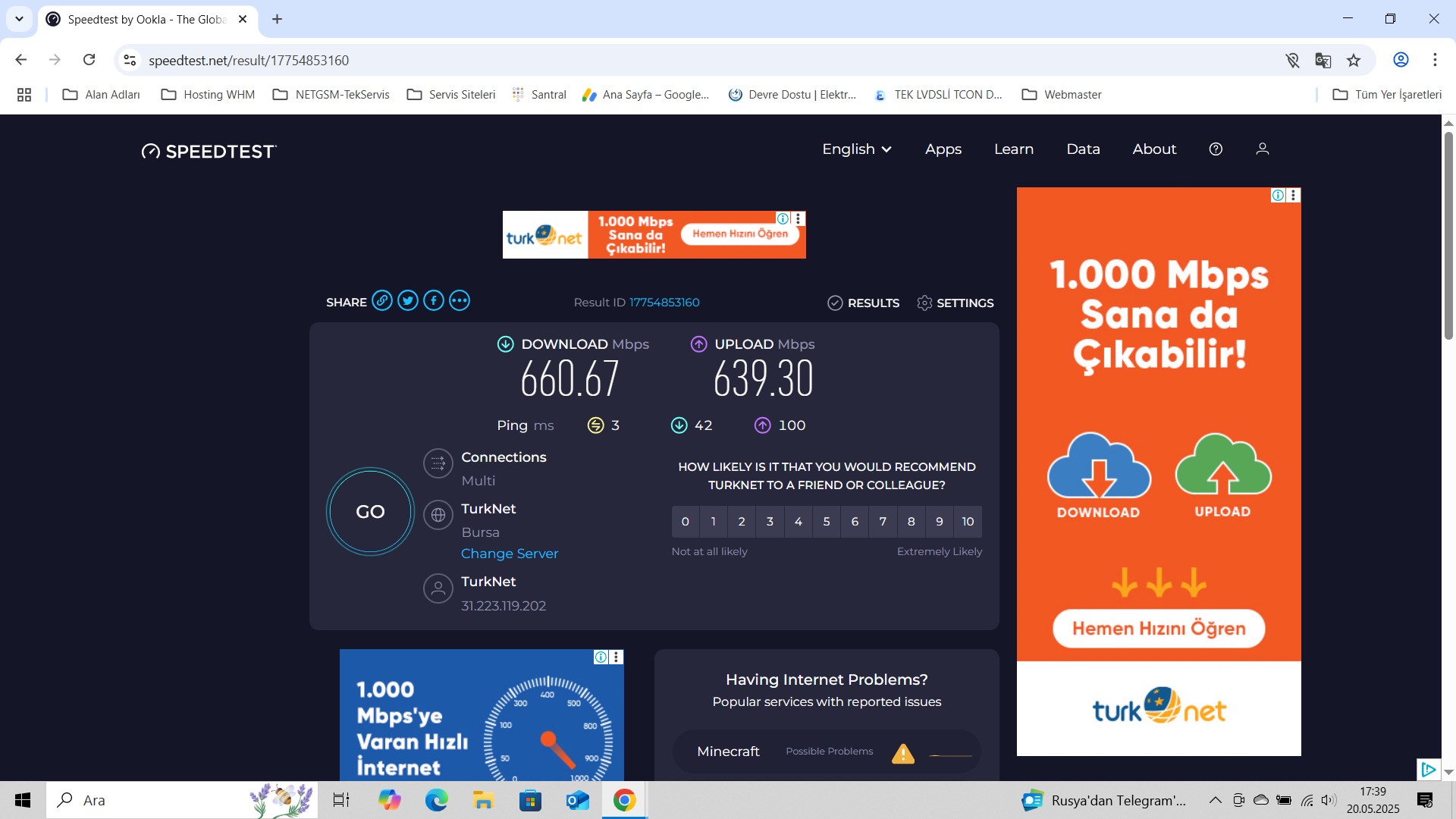Open the Speedtest help icon
This screenshot has height=819, width=1456.
(x=1216, y=149)
